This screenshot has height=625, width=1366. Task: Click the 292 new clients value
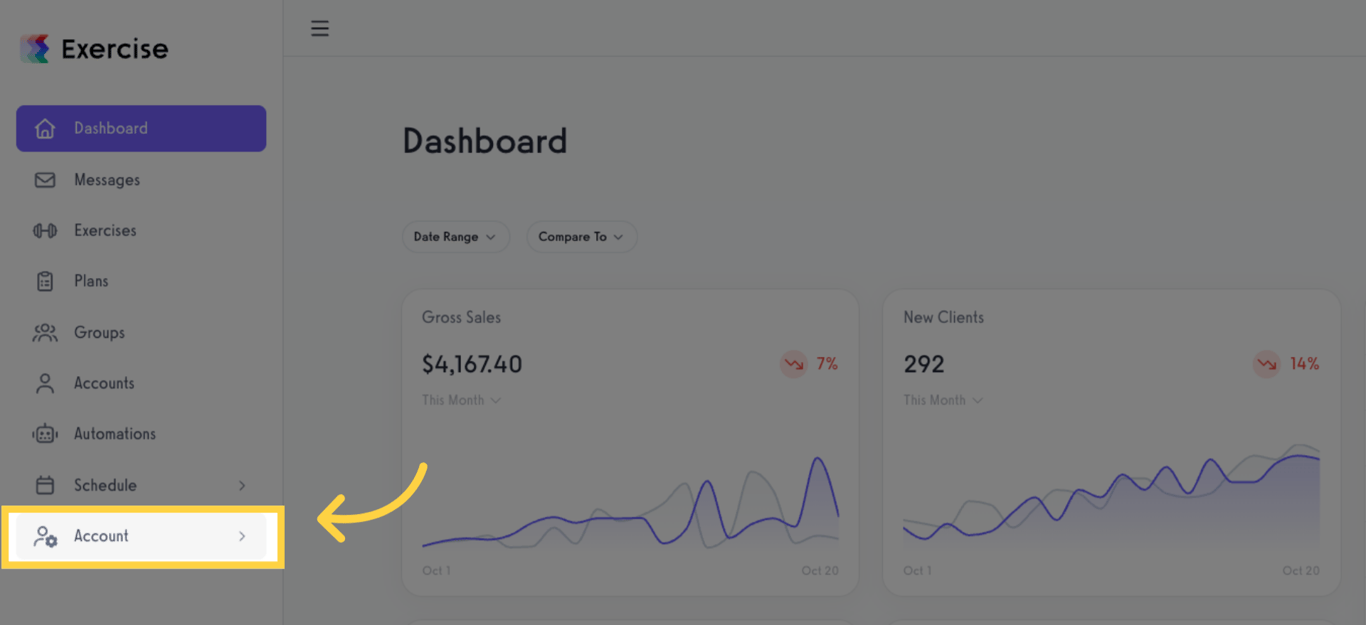924,364
